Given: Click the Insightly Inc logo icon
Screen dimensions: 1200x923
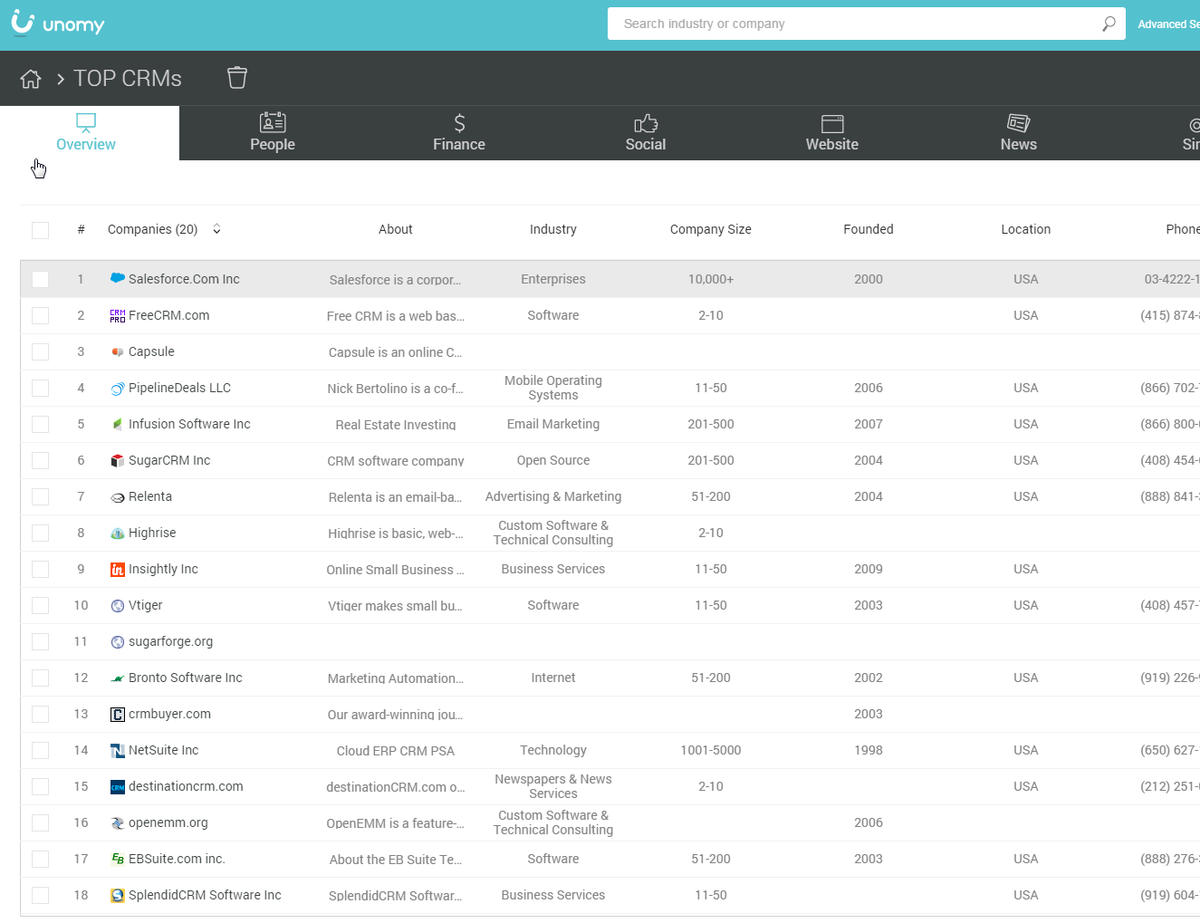Looking at the screenshot, I should click(118, 569).
